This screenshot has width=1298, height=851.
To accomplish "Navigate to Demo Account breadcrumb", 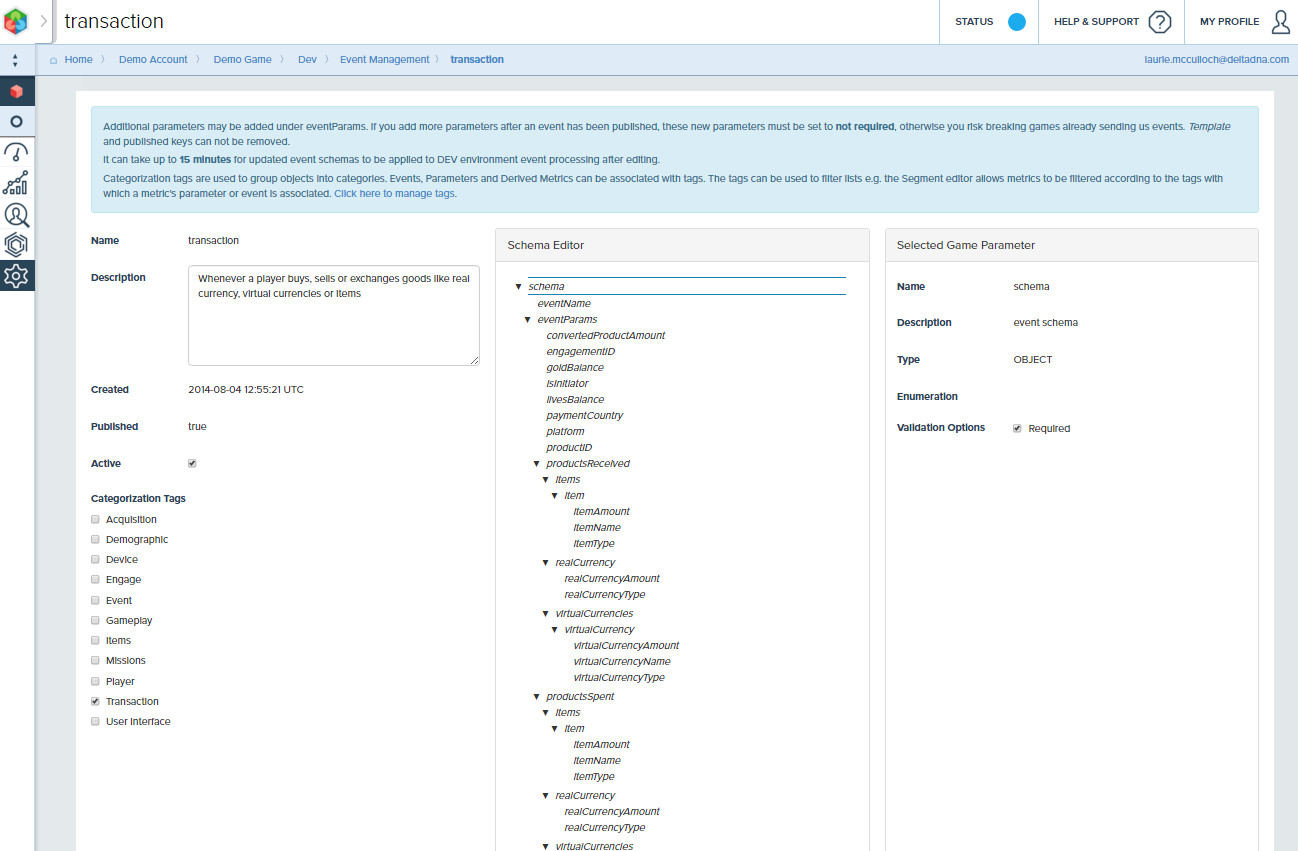I will tap(153, 60).
